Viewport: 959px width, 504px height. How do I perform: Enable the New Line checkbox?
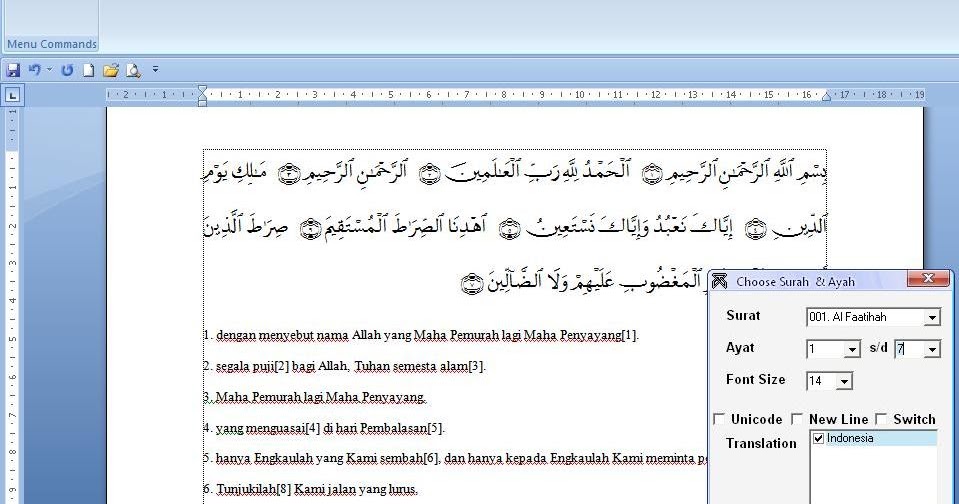click(x=797, y=420)
